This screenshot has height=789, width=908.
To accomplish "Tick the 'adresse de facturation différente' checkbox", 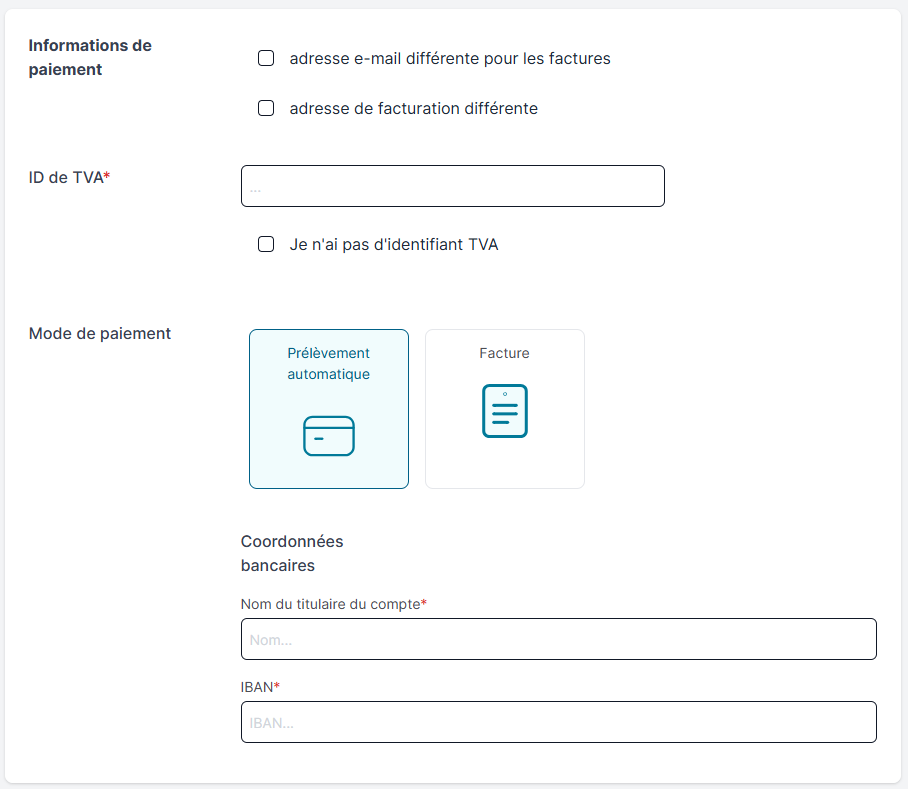I will pos(266,108).
